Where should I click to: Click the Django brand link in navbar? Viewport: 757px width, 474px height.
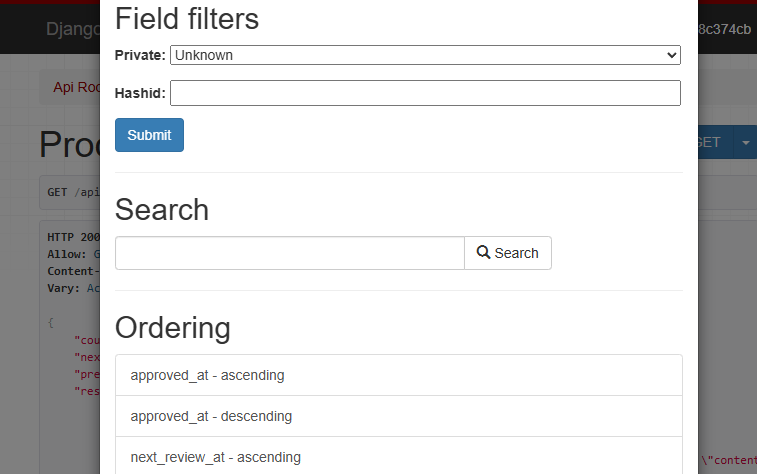pyautogui.click(x=73, y=29)
